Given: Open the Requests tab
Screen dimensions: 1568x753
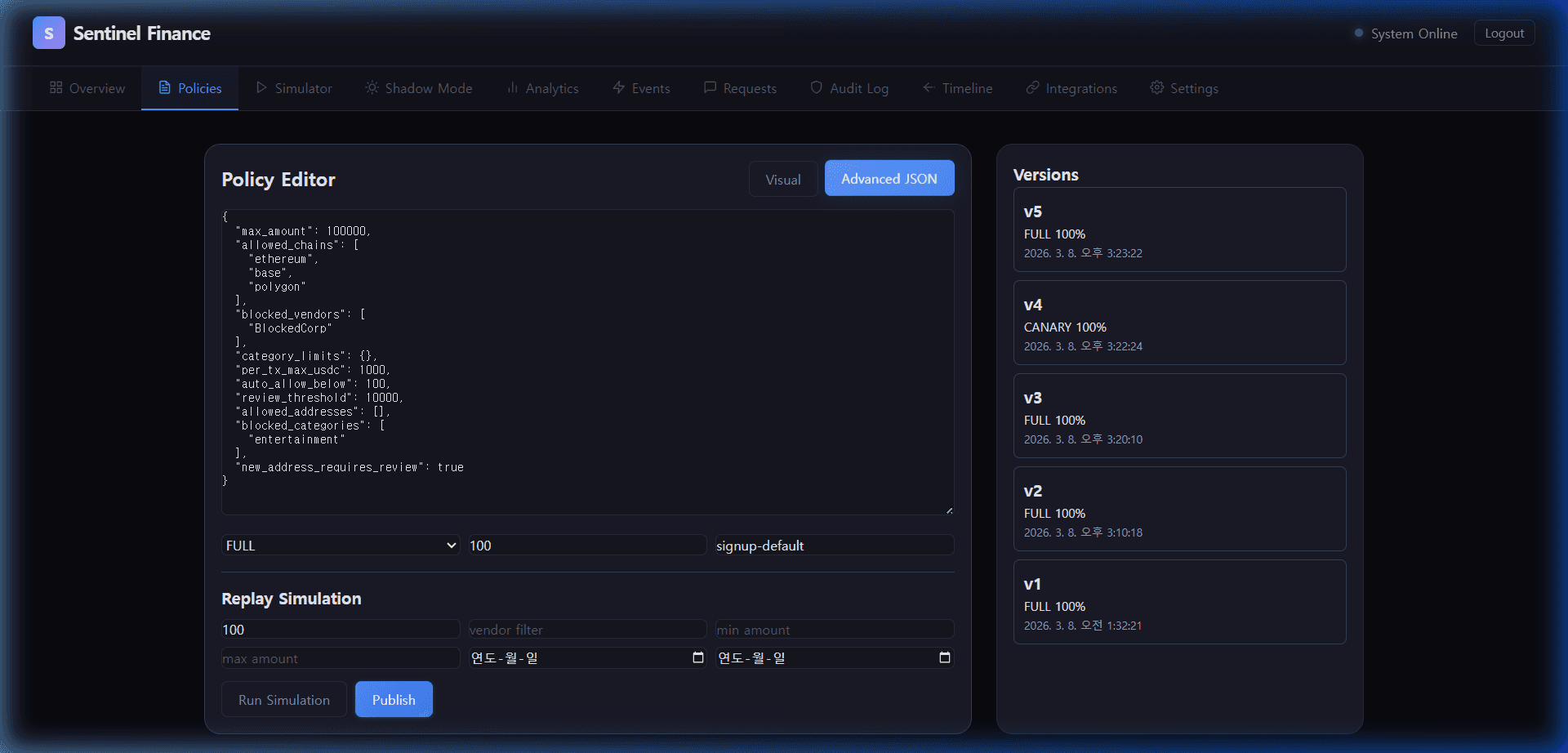Looking at the screenshot, I should click(x=740, y=88).
